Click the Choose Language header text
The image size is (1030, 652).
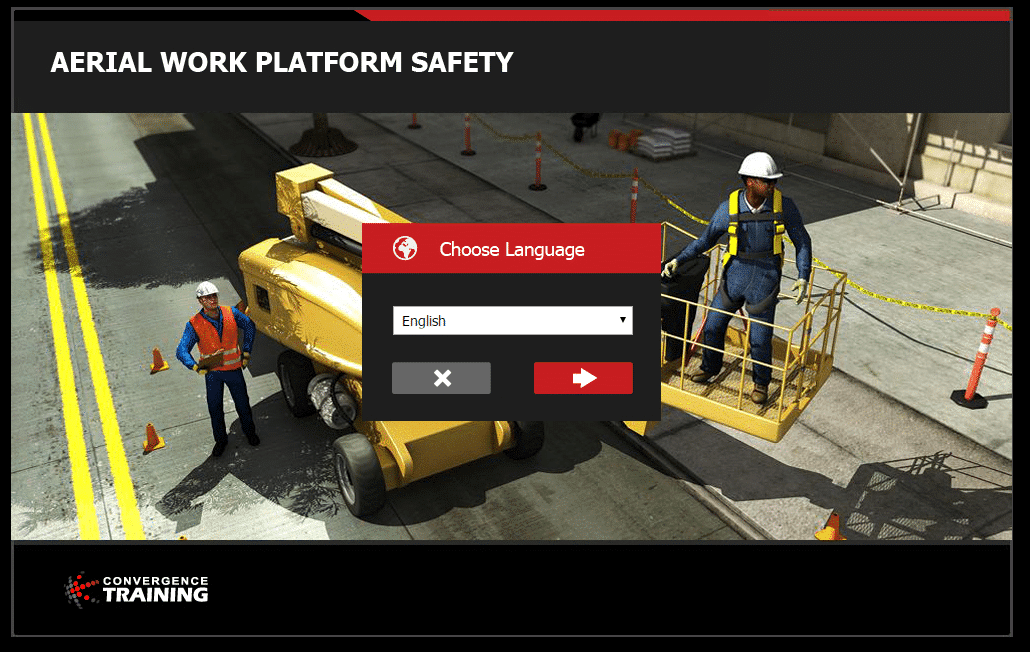(x=512, y=250)
